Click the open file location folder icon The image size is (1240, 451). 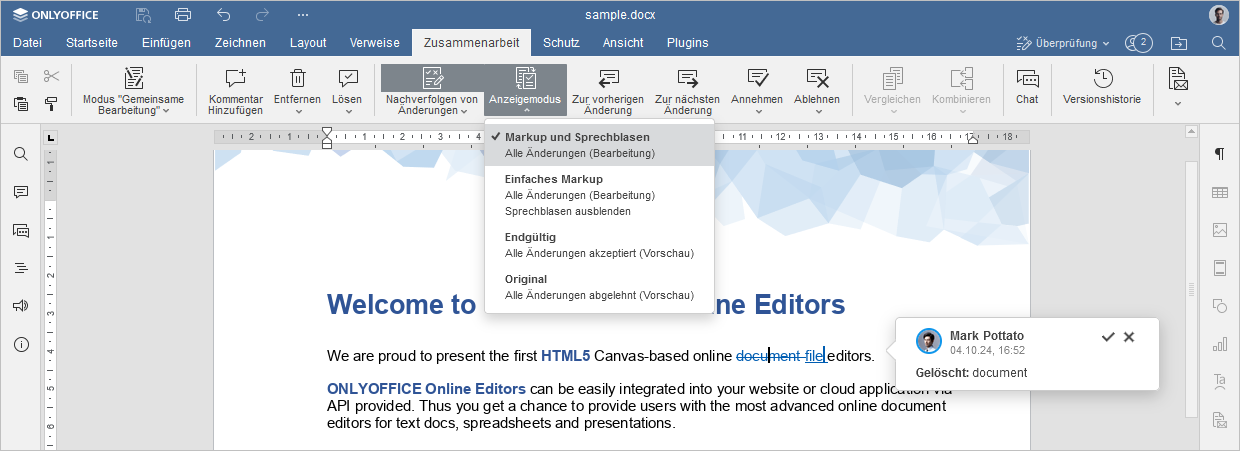[1179, 43]
